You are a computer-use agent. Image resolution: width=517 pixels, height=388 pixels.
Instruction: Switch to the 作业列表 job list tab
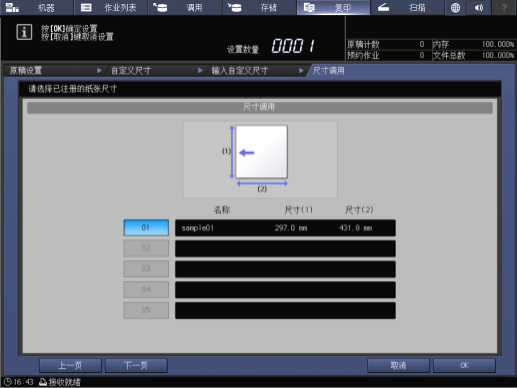tap(111, 7)
